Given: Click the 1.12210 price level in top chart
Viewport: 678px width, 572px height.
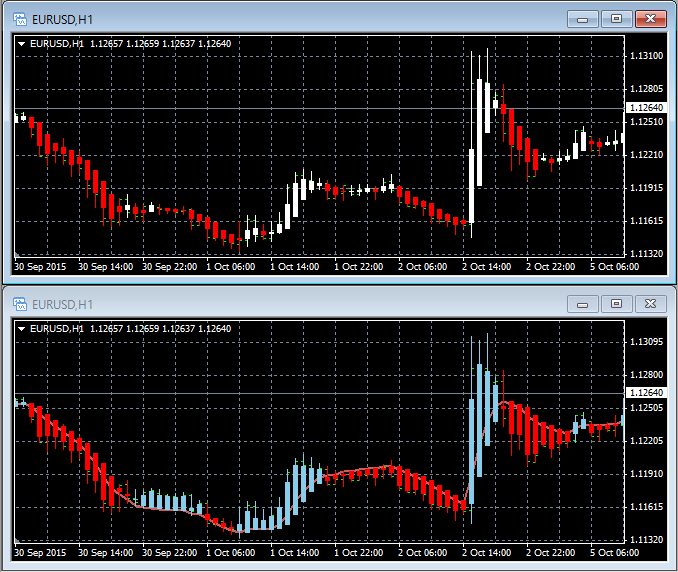Looking at the screenshot, I should pos(646,155).
